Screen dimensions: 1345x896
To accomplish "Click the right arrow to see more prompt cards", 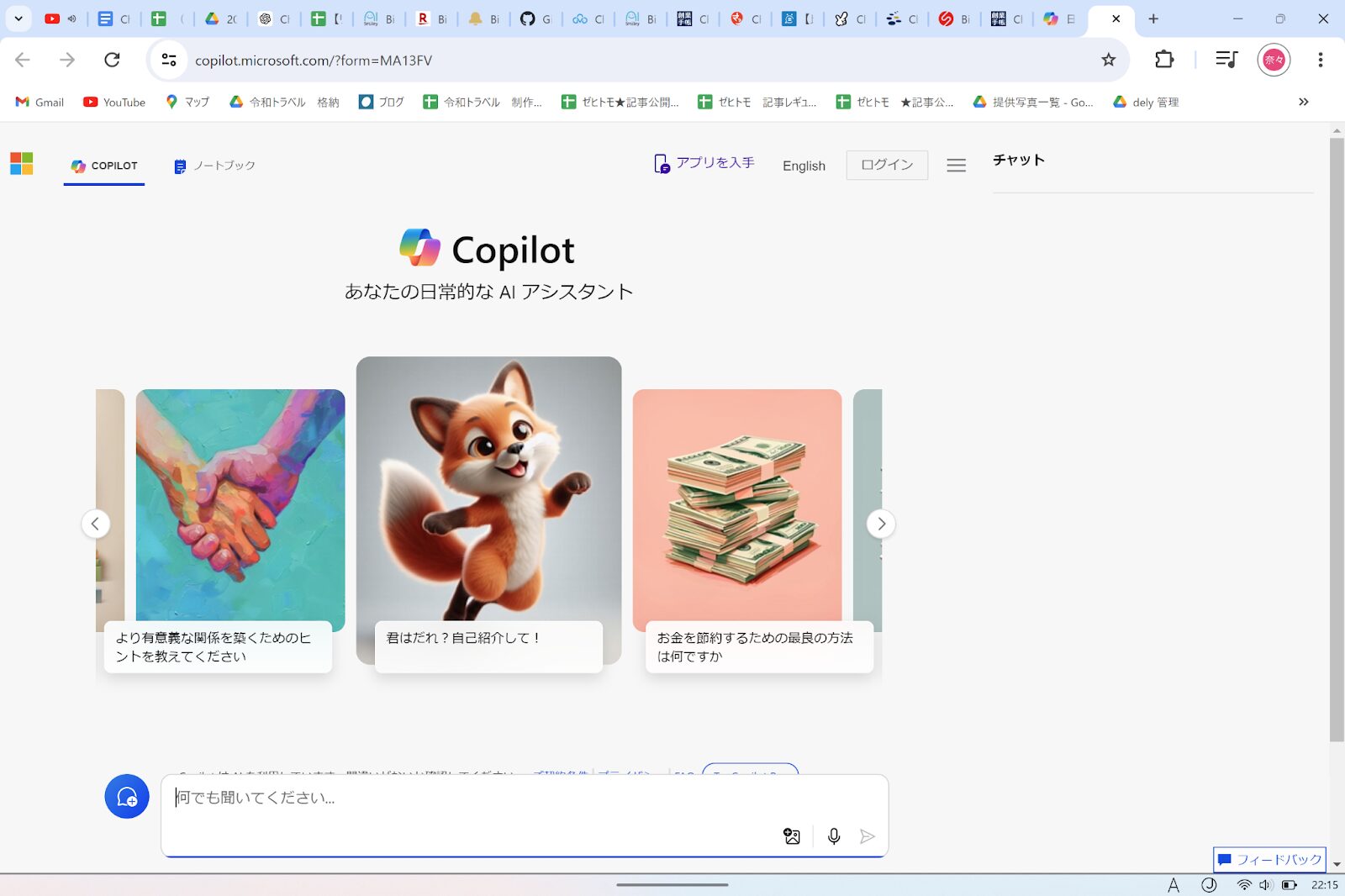I will pyautogui.click(x=881, y=524).
